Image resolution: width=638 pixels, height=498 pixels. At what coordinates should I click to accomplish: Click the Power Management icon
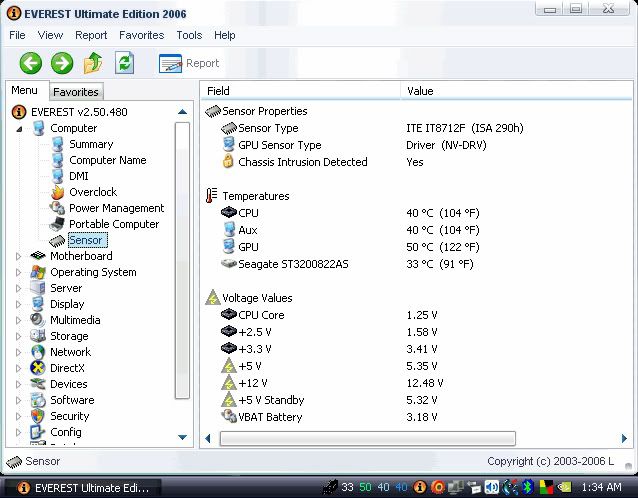pyautogui.click(x=57, y=208)
